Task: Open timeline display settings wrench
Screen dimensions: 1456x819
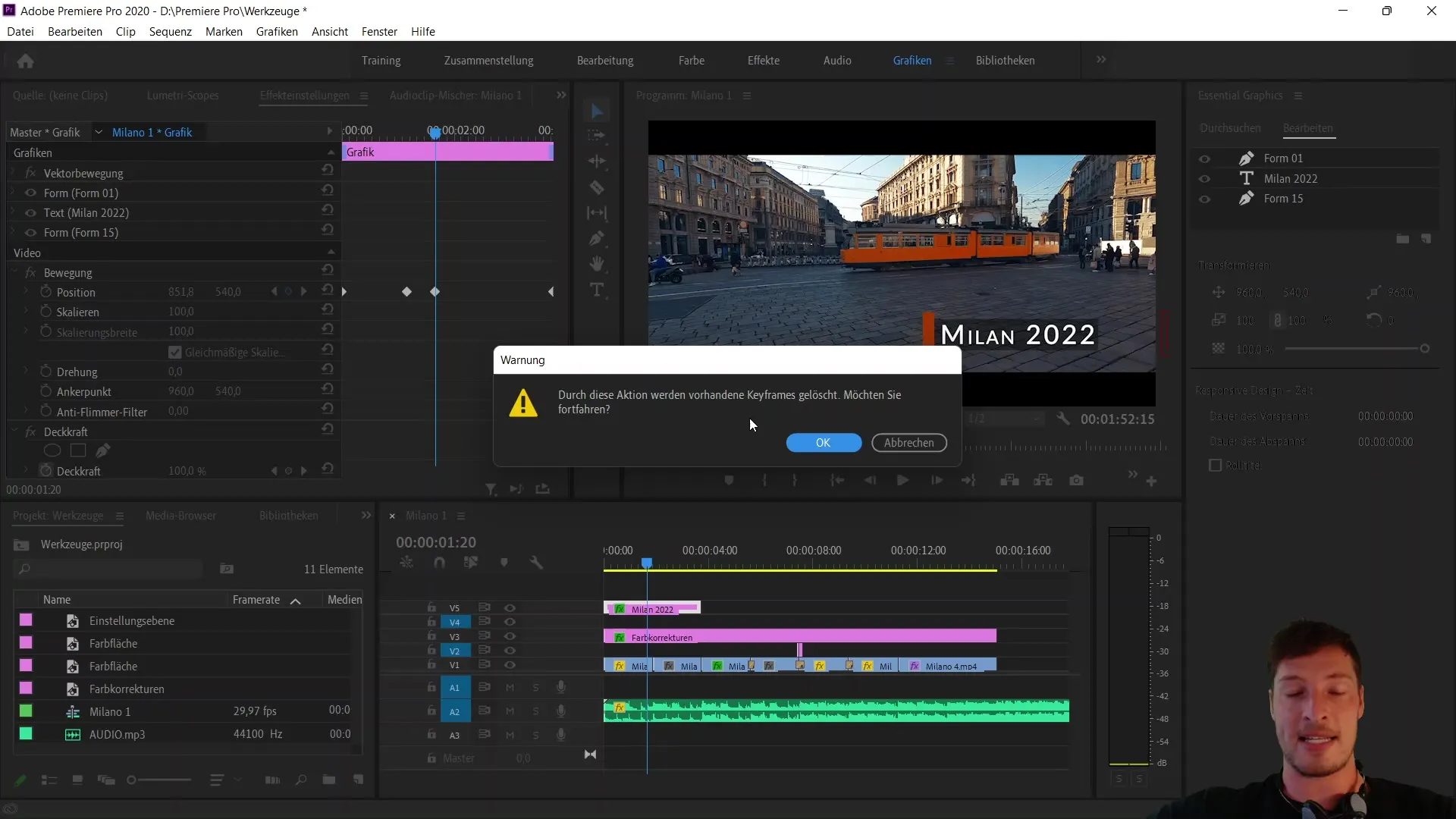Action: coord(536,563)
